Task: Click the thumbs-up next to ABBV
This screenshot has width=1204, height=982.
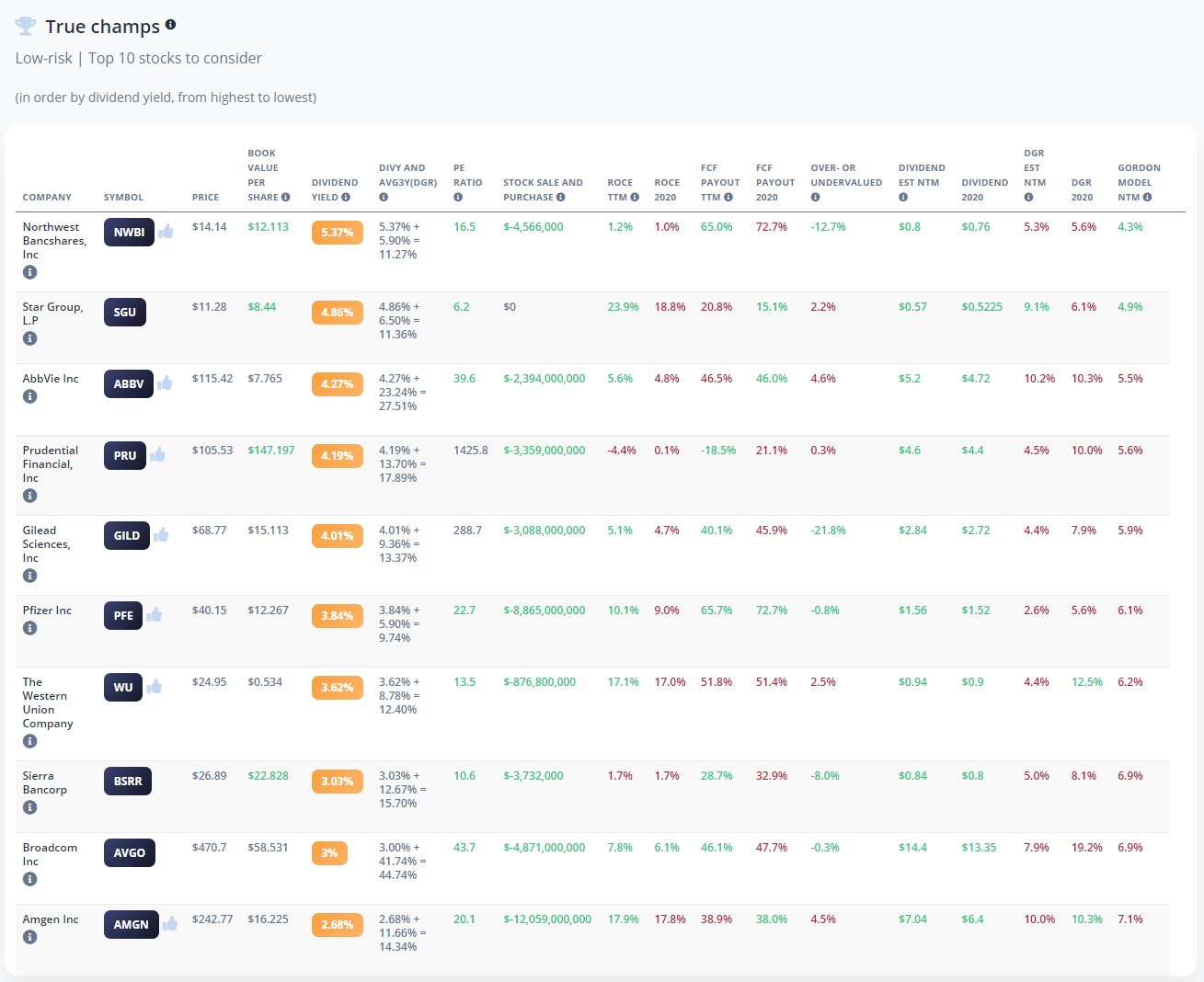Action: click(x=165, y=383)
